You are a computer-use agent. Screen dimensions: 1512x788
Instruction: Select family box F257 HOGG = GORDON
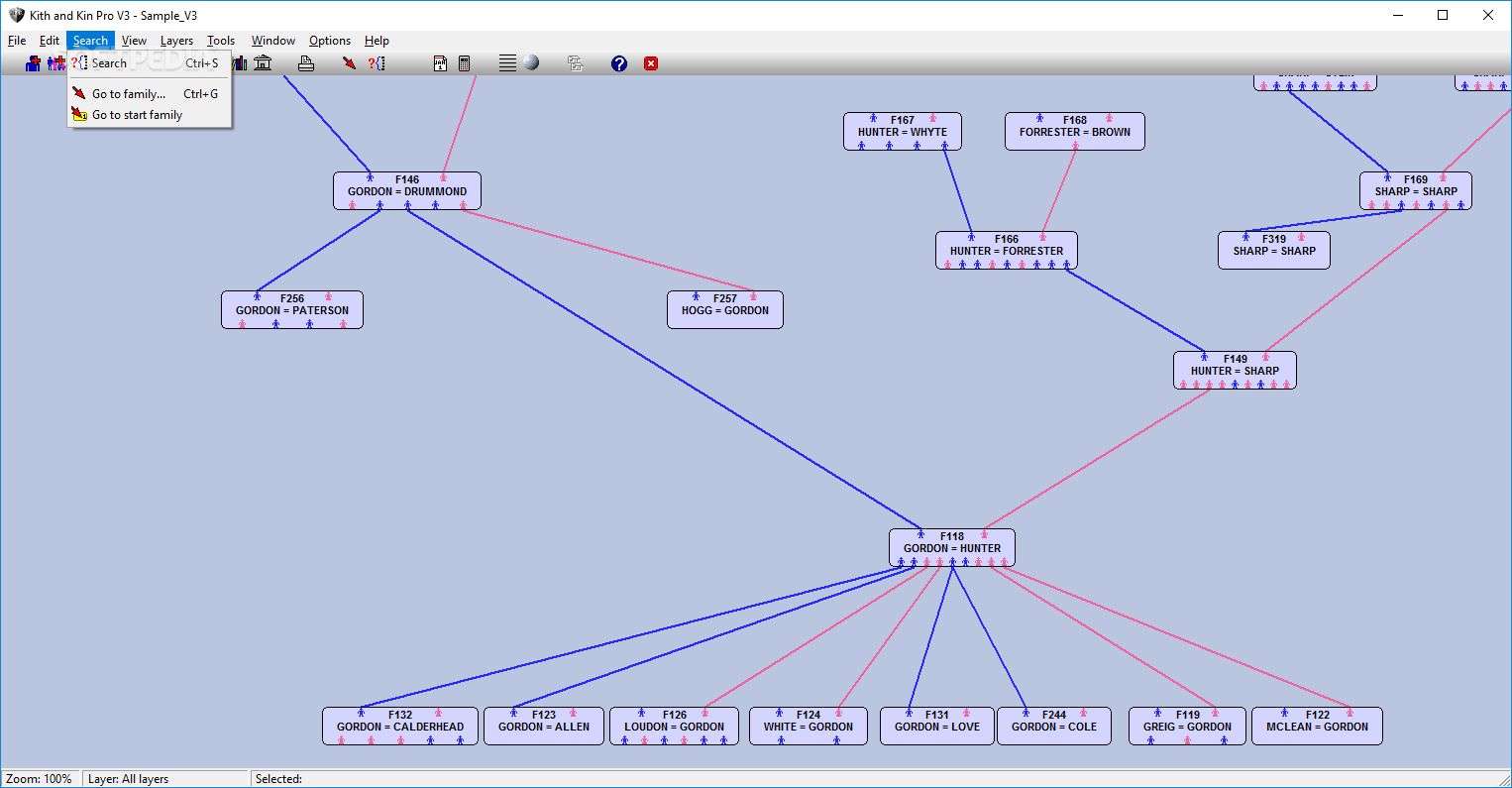(x=725, y=309)
